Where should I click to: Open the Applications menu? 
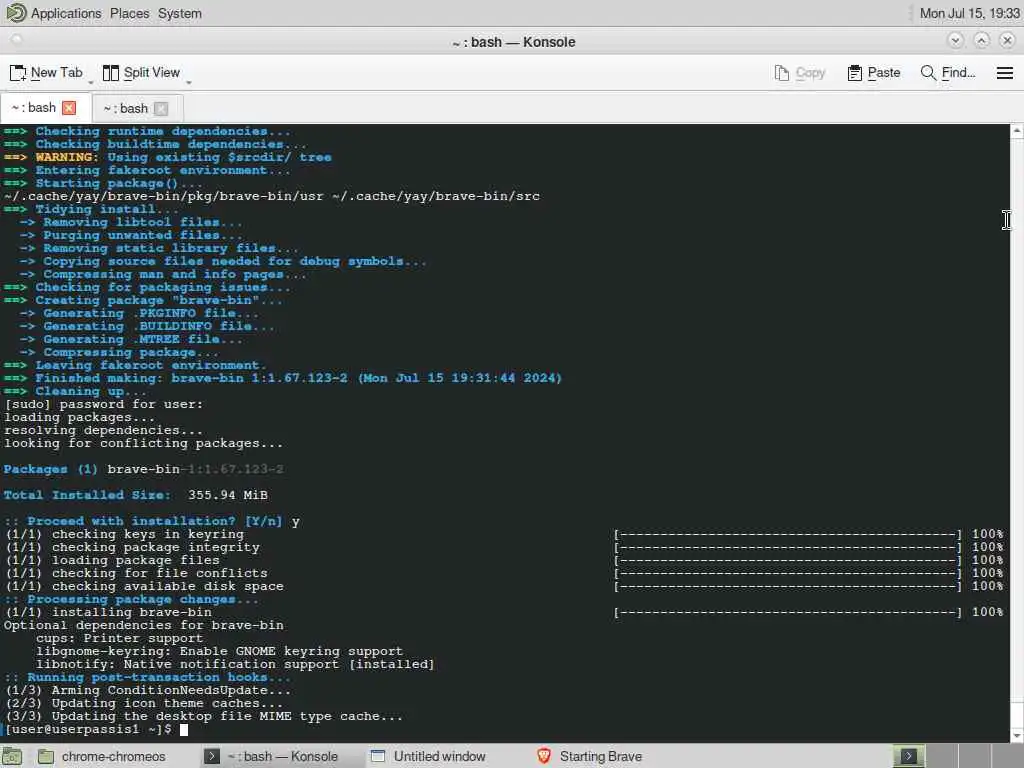[66, 13]
